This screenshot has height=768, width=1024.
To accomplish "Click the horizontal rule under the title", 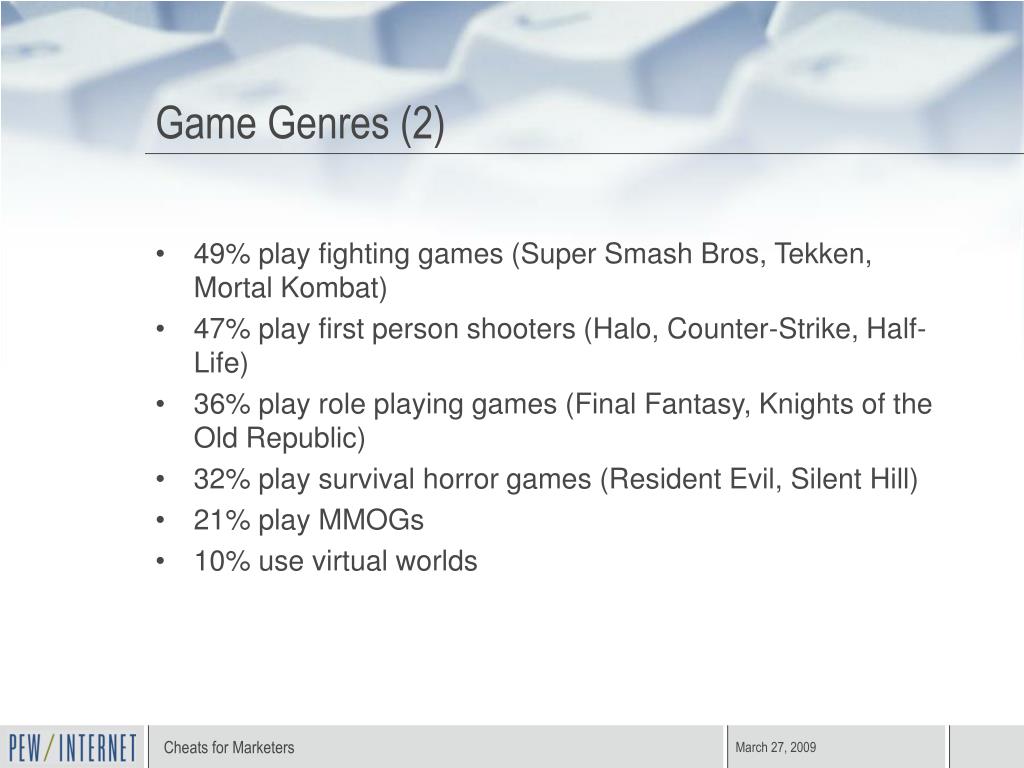I will coord(584,153).
